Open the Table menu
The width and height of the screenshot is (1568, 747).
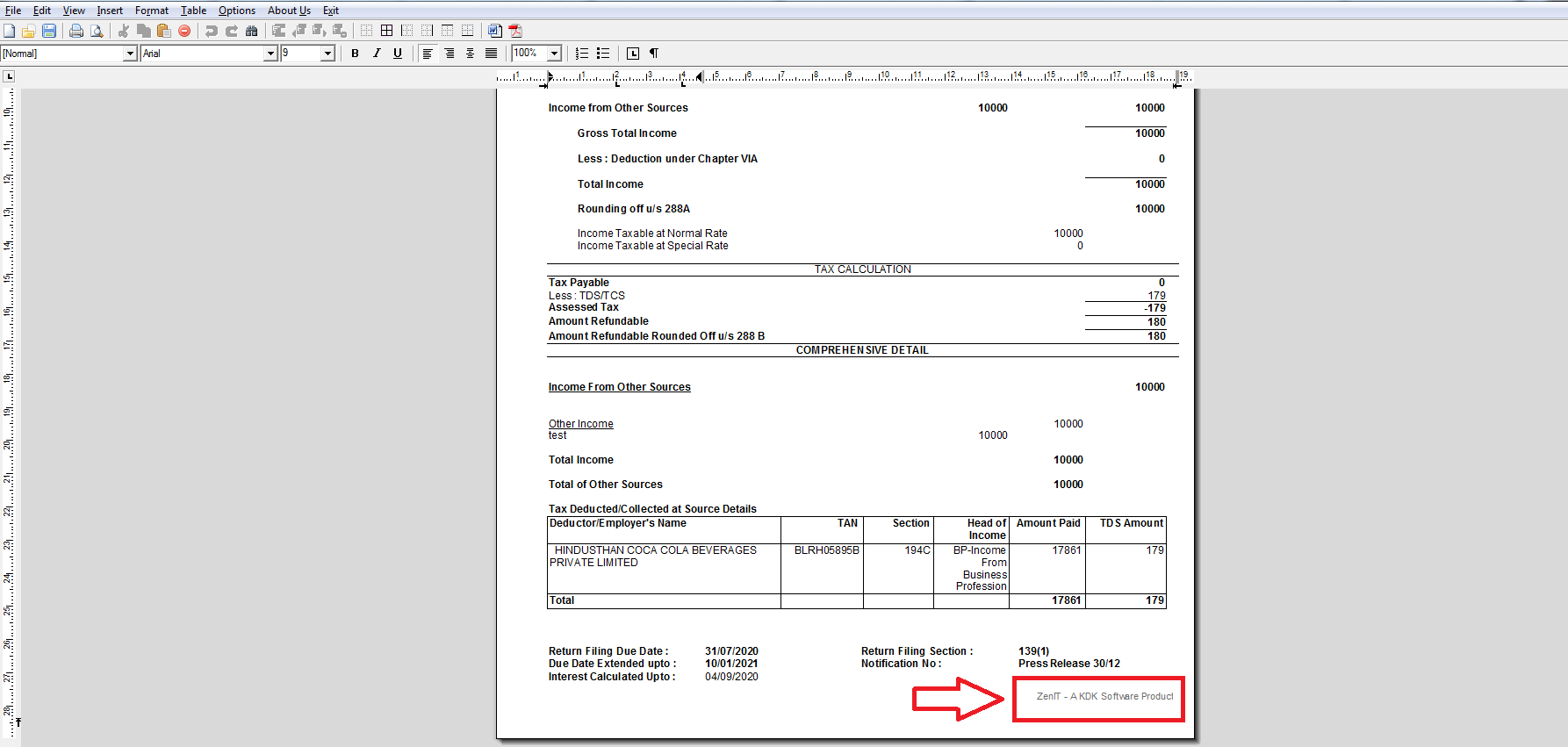[193, 11]
